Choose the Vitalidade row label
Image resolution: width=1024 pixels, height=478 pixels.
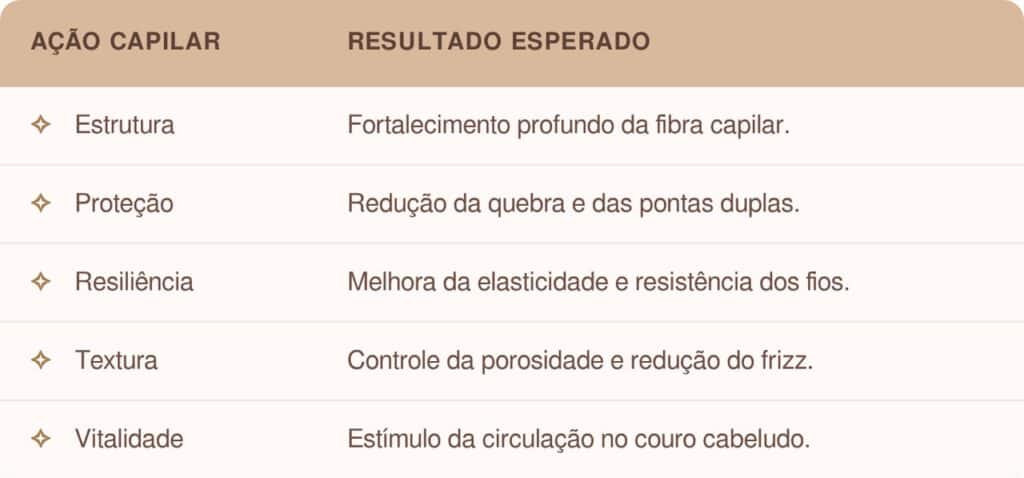point(129,438)
